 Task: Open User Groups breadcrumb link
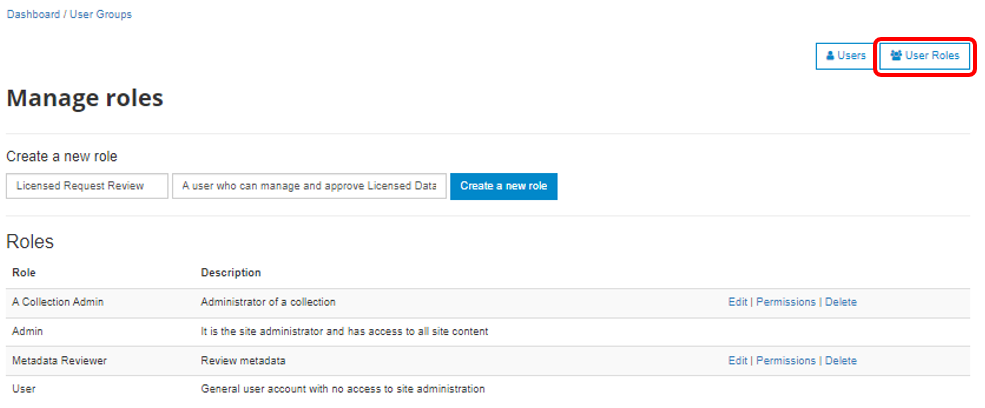(x=101, y=14)
